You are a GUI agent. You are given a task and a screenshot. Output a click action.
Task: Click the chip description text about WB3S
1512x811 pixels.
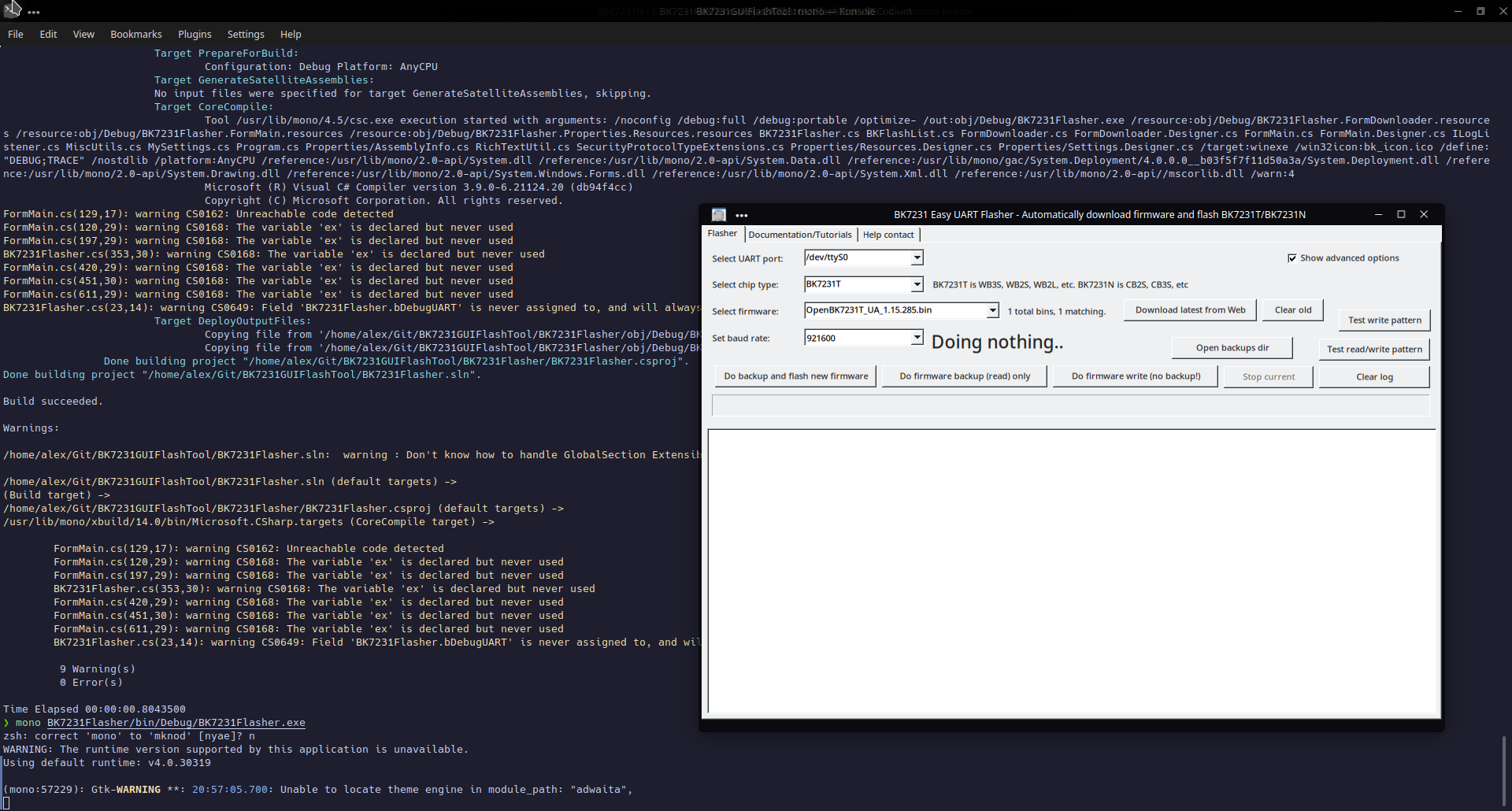pyautogui.click(x=1060, y=284)
